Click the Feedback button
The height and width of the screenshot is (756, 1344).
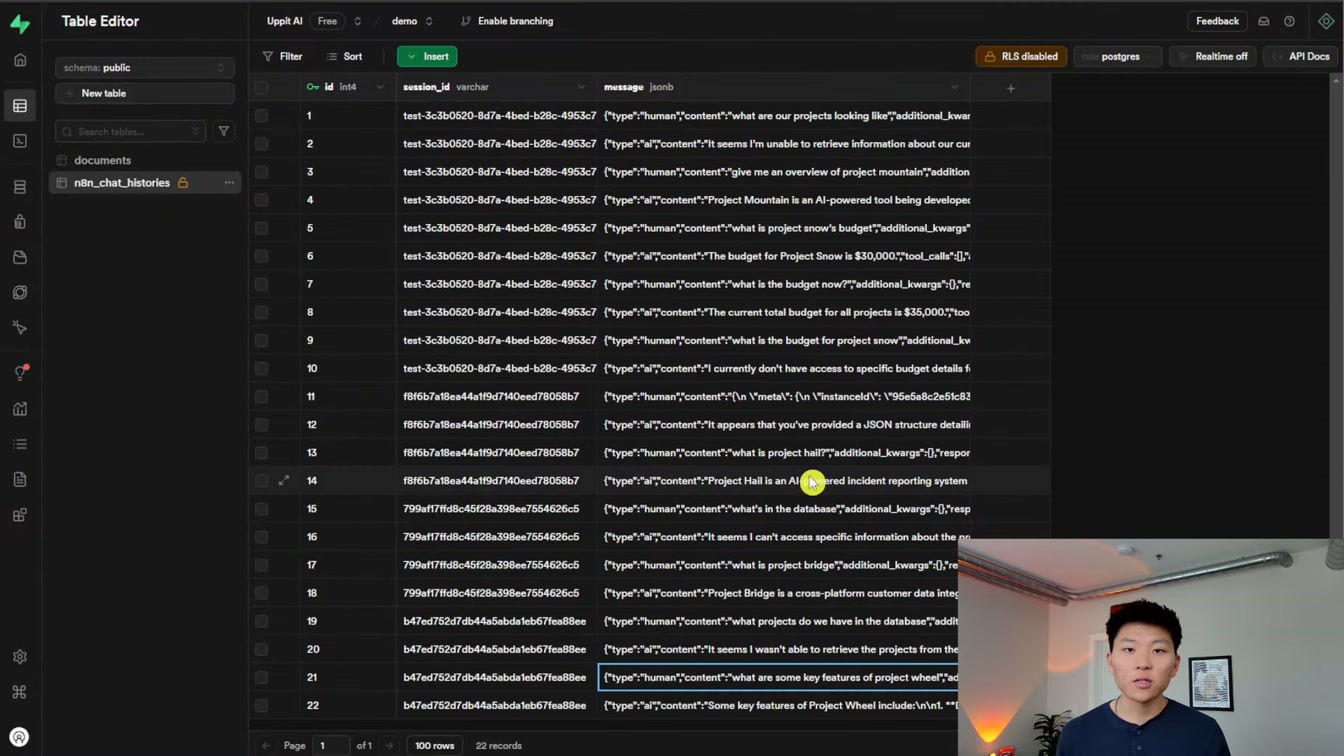(x=1217, y=21)
